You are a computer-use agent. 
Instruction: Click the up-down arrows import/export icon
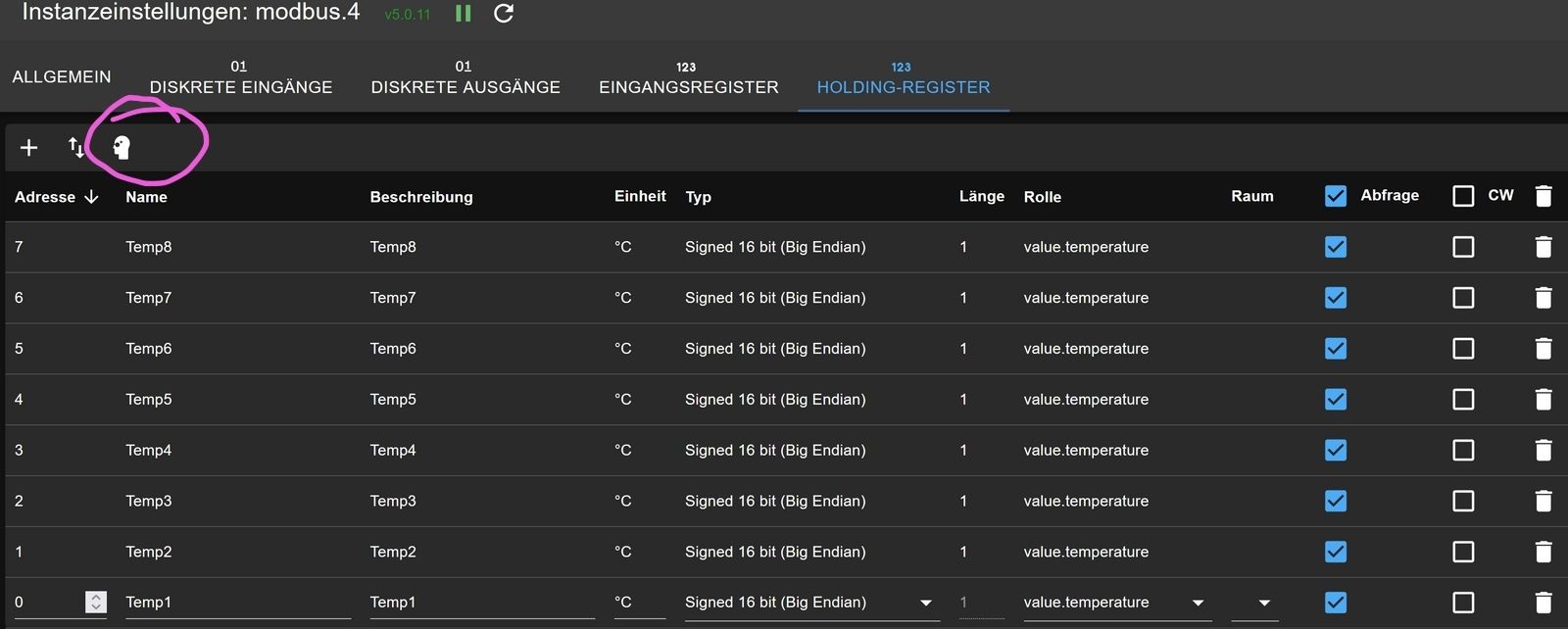76,148
